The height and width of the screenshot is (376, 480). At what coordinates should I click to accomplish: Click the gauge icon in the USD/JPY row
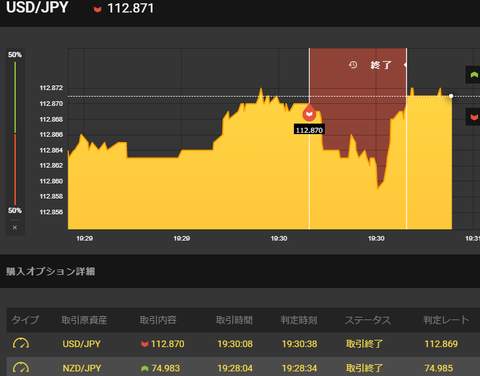pos(21,344)
